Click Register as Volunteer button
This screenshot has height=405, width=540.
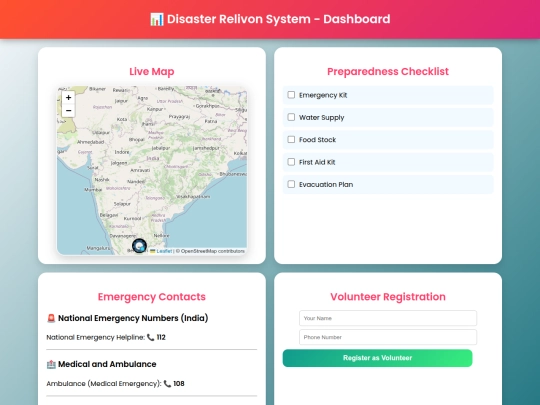point(377,358)
